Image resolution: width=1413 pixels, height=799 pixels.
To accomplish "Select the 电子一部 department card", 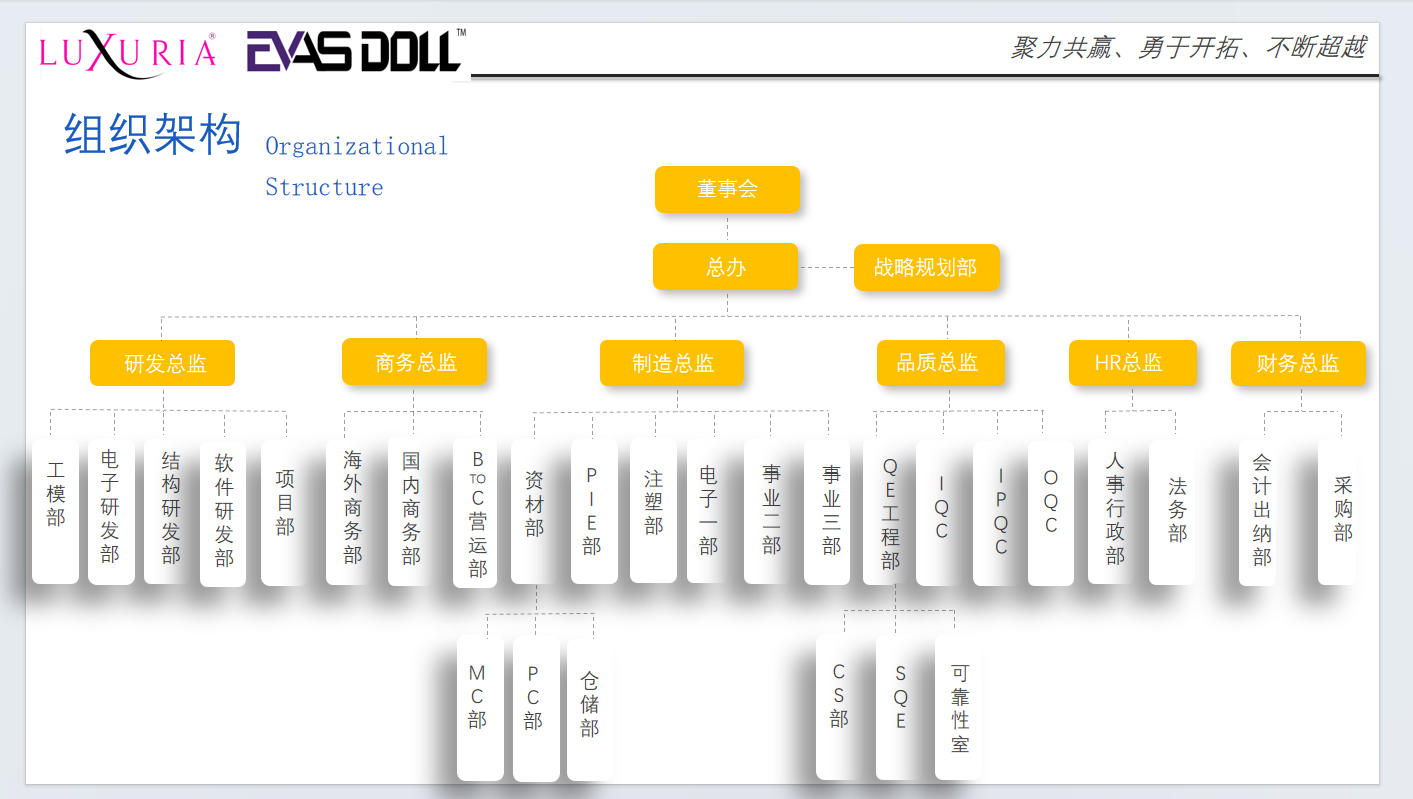I will click(x=710, y=512).
